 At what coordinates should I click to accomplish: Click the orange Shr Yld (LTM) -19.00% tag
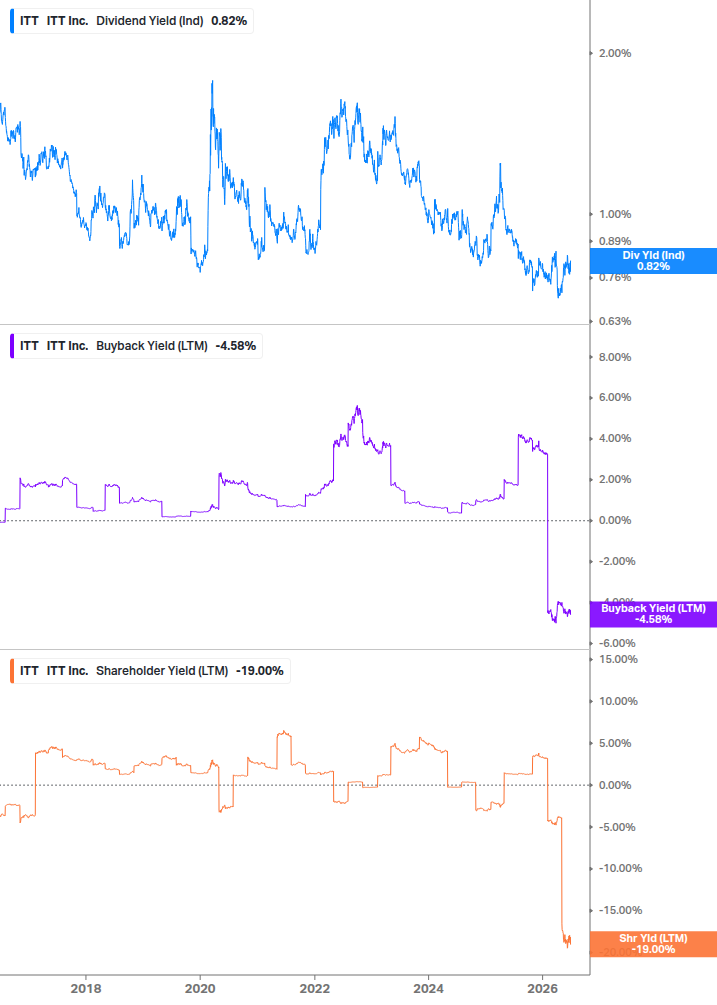(653, 943)
